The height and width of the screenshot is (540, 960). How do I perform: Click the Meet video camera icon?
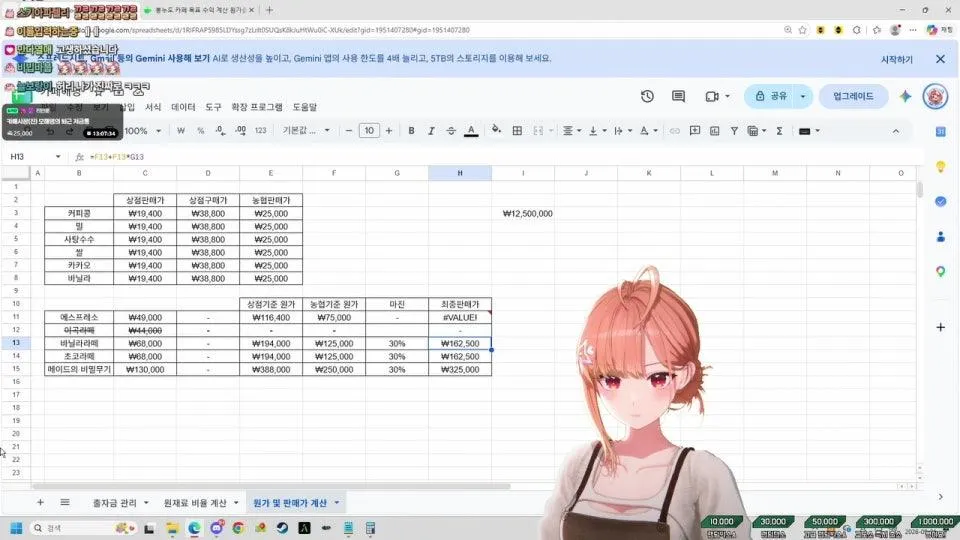[x=712, y=96]
